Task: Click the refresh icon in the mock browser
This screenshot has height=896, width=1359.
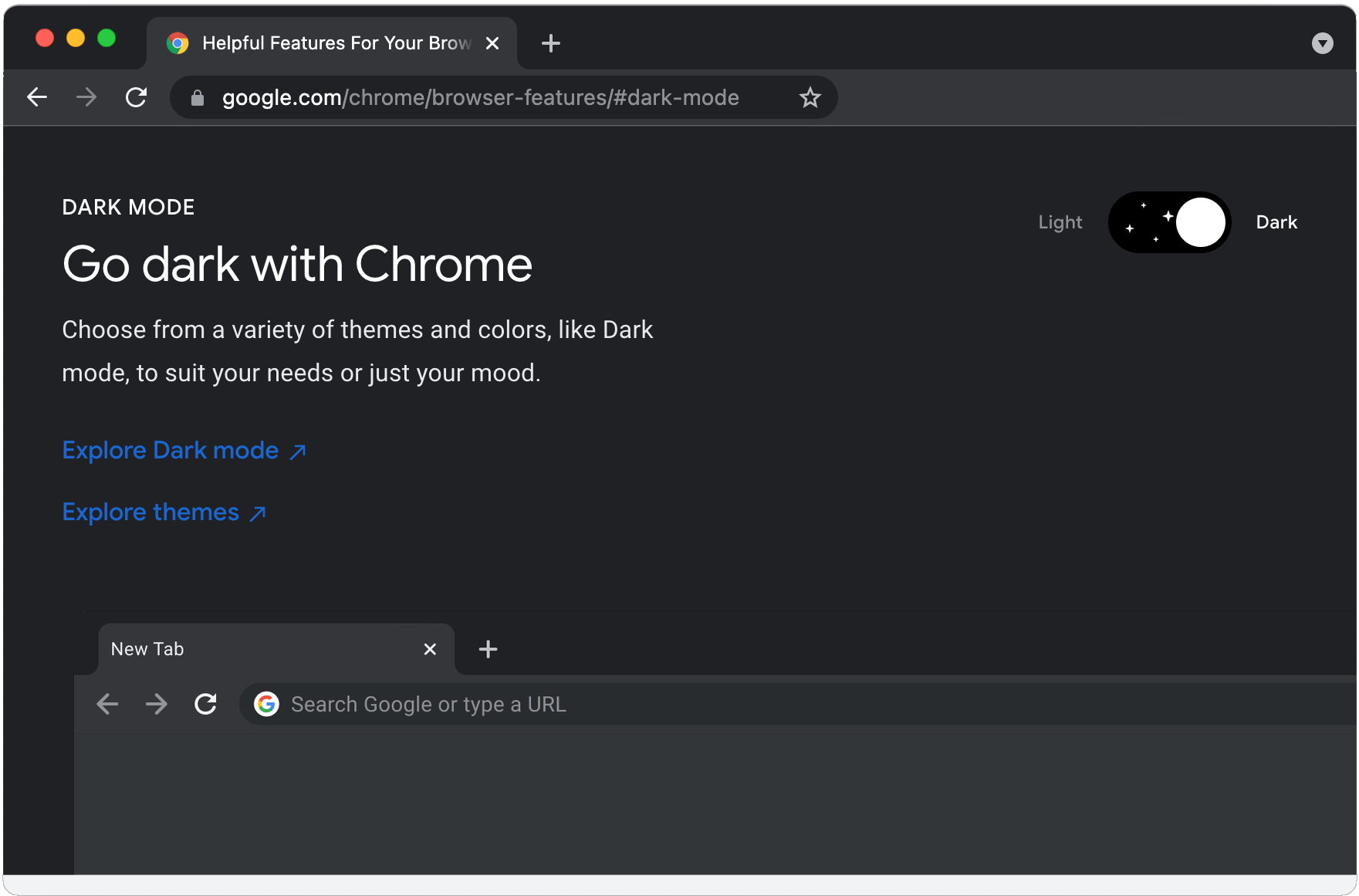Action: 205,704
